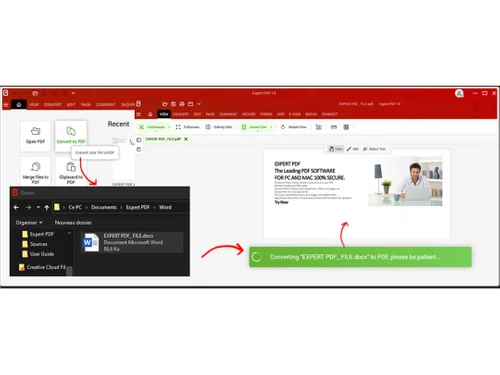Open VIEW menu next to the Home icon
This screenshot has height=375, width=500.
(x=34, y=105)
